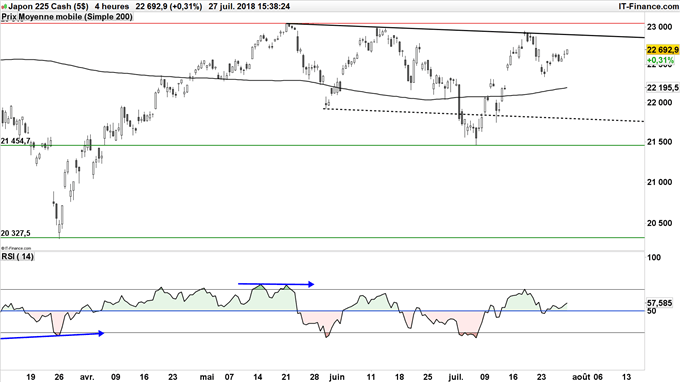Screen dimensions: 680x382
Task: Click the 27 juil. 2018 15:38:24 timestamp
Action: tap(249, 7)
